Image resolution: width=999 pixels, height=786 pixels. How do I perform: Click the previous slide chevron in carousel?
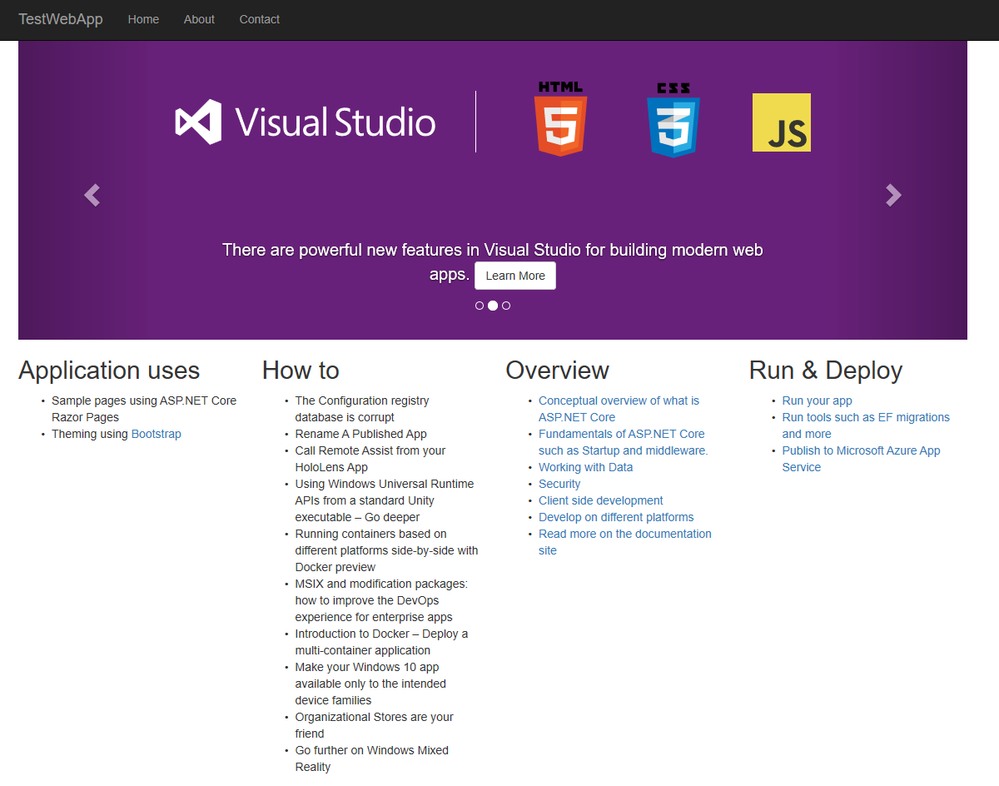tap(92, 195)
